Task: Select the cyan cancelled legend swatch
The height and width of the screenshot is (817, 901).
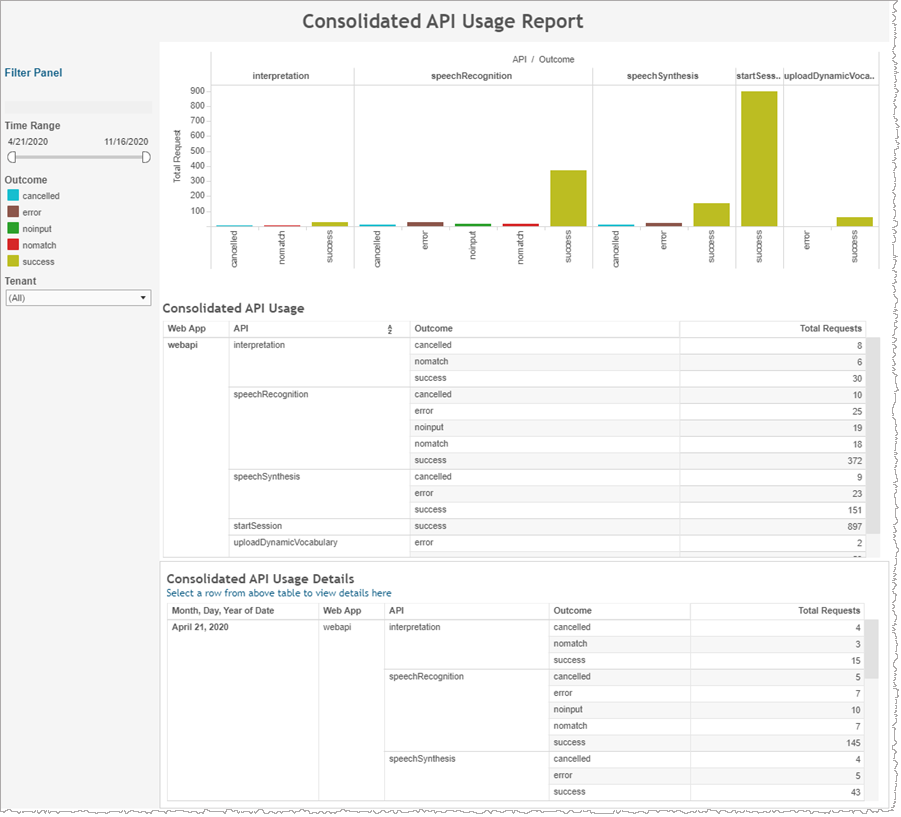Action: coord(13,196)
